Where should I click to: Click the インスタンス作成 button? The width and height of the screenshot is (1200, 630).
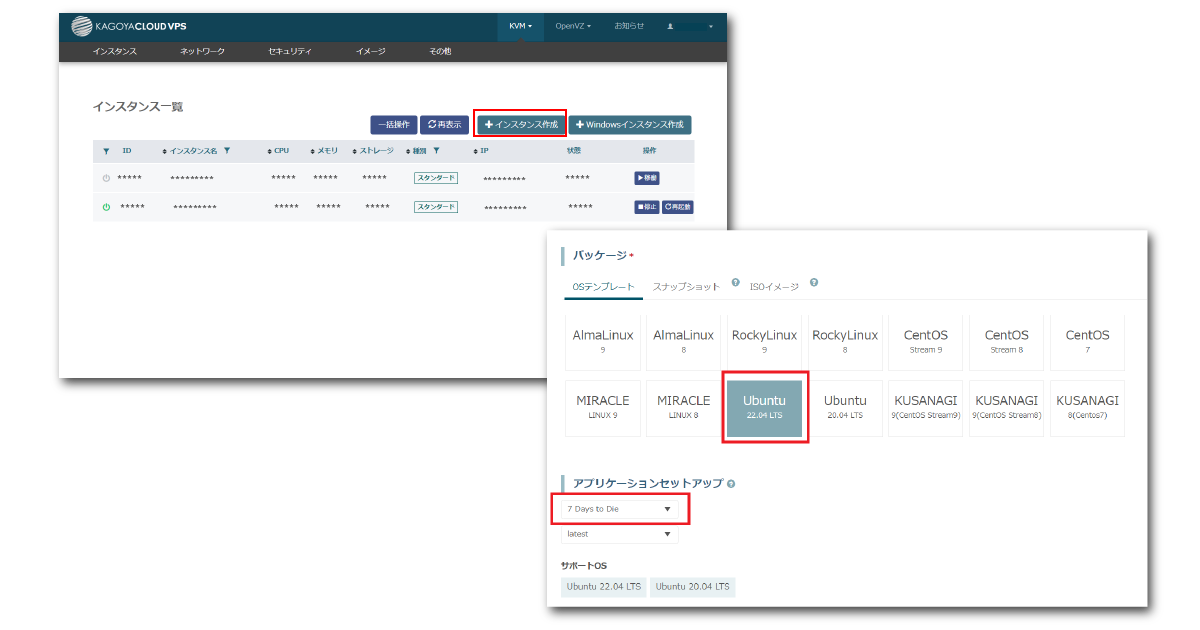[520, 125]
